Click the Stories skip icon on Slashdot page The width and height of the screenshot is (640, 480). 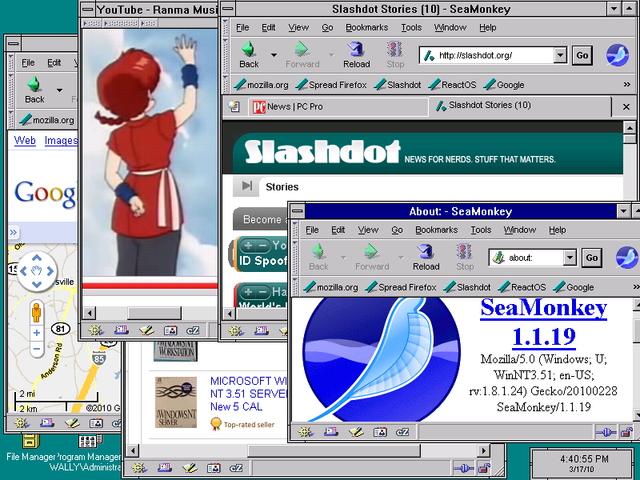[x=247, y=186]
